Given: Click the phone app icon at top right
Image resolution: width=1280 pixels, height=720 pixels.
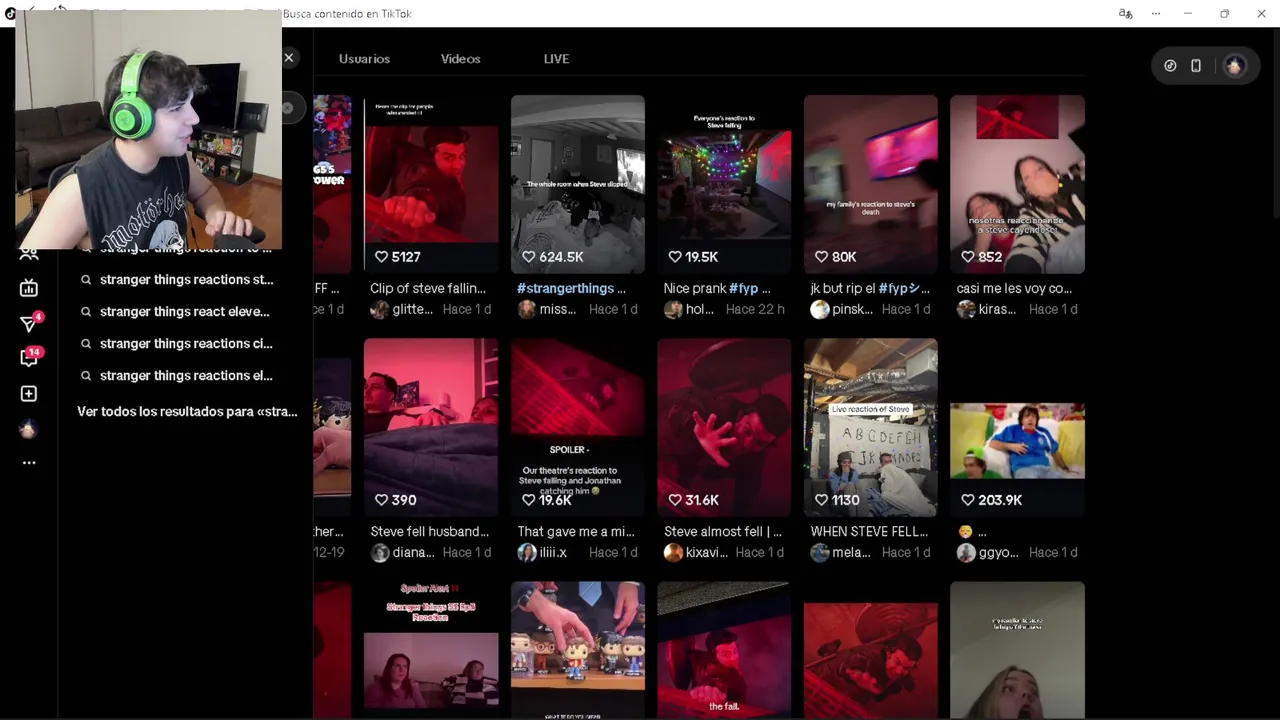Looking at the screenshot, I should click(1196, 66).
